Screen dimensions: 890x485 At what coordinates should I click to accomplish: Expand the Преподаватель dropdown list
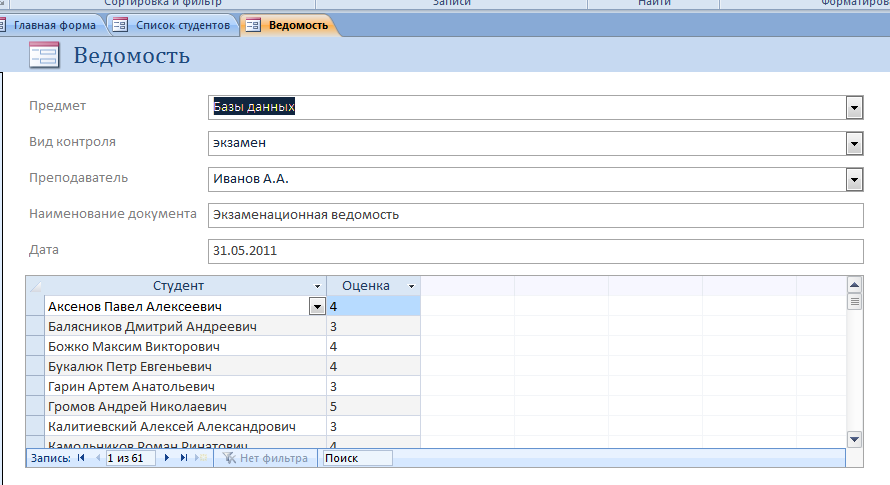coord(854,180)
